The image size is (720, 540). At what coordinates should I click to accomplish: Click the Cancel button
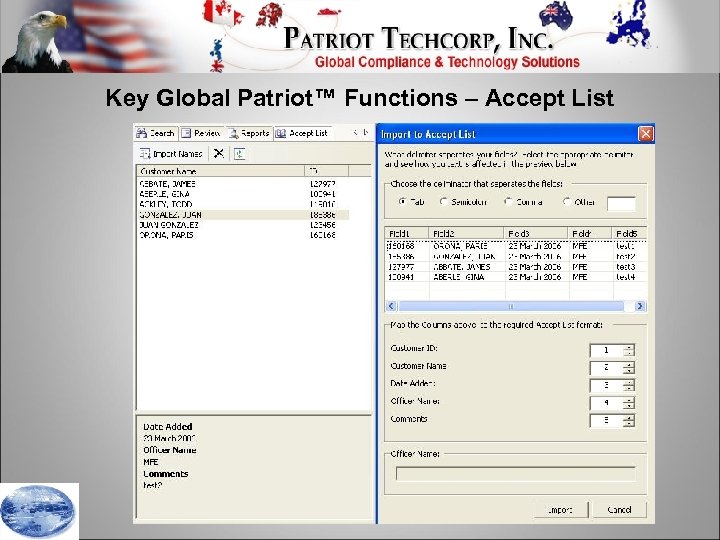pos(619,510)
